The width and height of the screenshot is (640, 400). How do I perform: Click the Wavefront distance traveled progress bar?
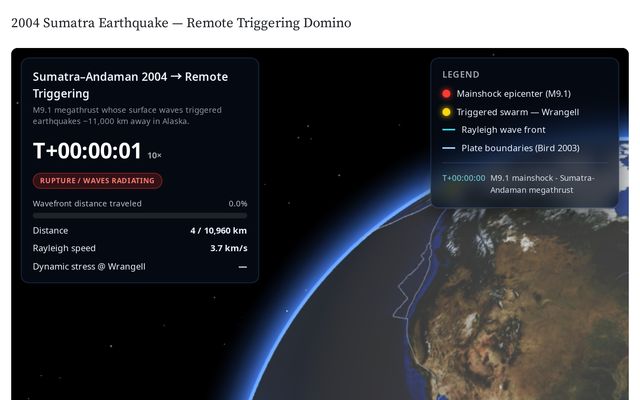pos(140,215)
